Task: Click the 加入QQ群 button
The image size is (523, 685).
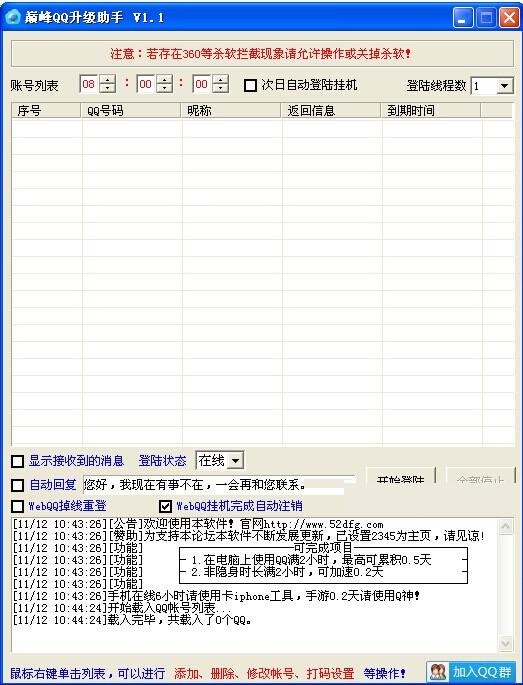Action: [x=471, y=671]
